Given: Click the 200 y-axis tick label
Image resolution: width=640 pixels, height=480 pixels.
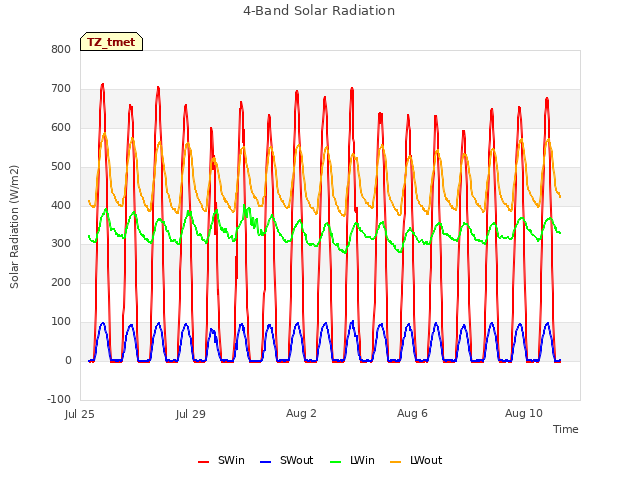Looking at the screenshot, I should coord(61,282).
